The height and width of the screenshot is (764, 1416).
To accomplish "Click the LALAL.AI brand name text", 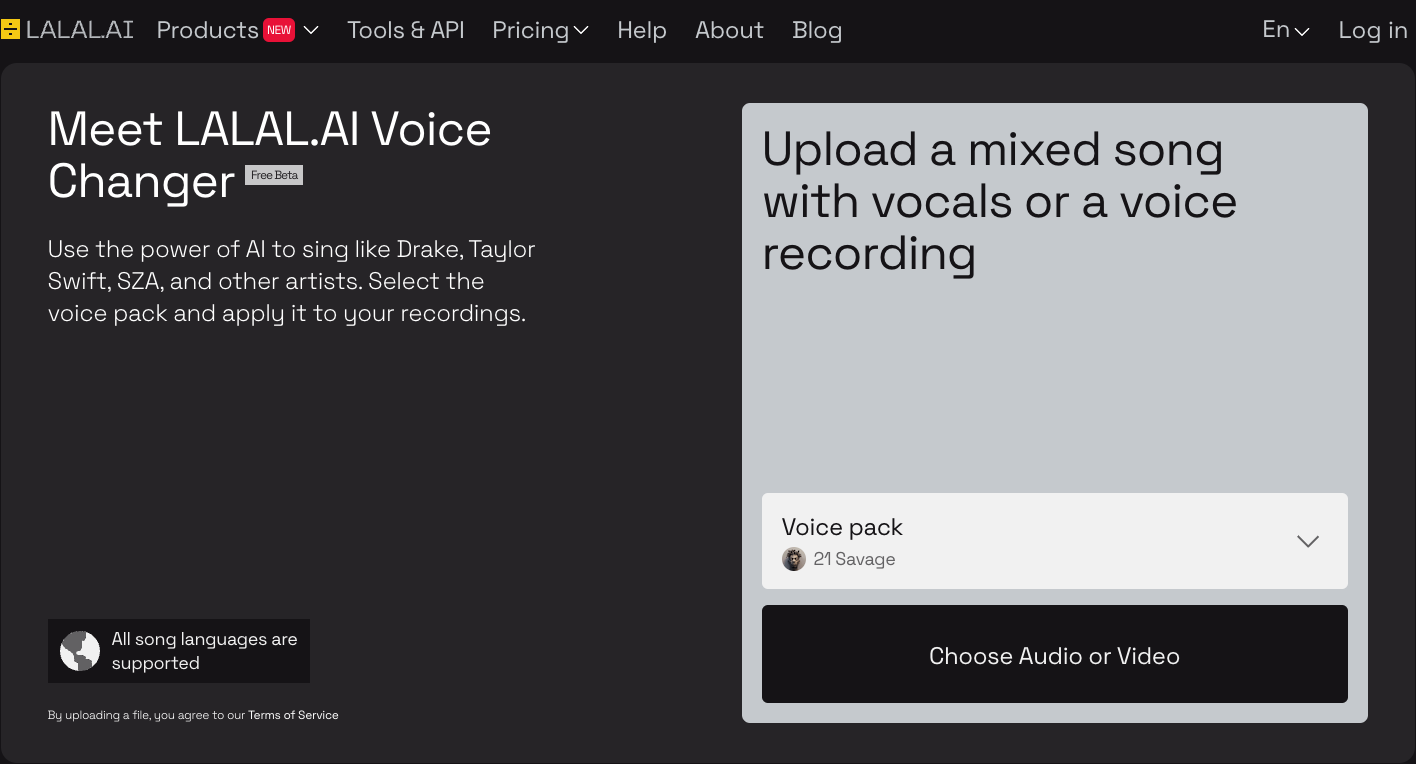I will 80,30.
